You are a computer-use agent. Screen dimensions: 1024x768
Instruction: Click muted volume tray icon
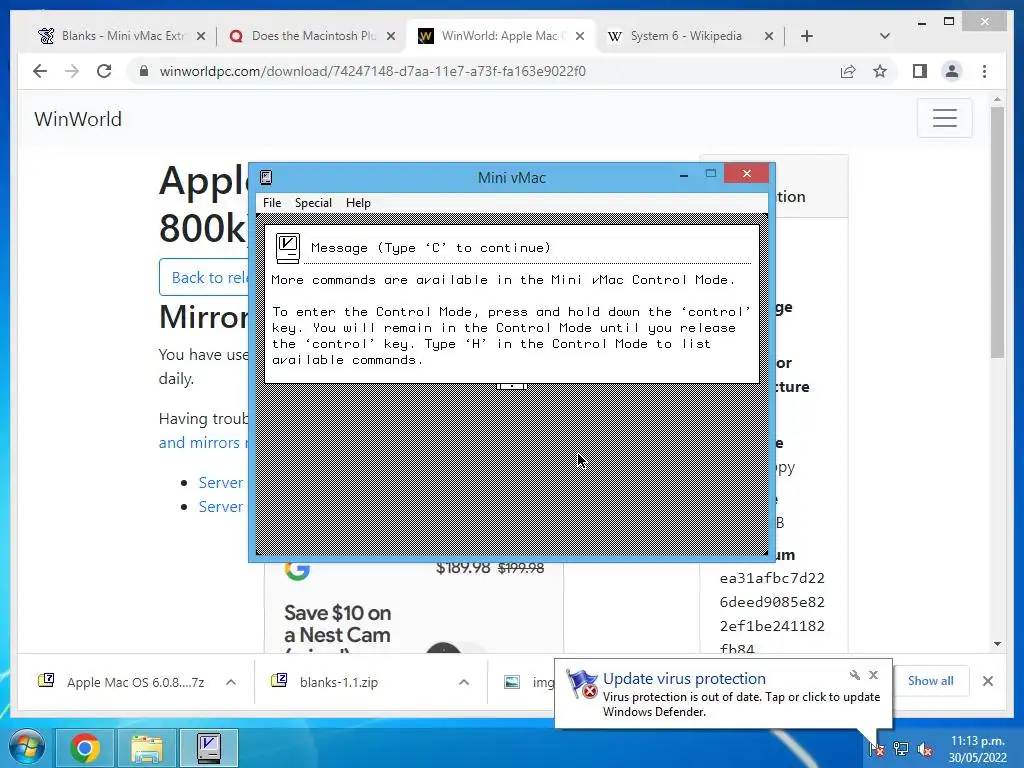click(925, 749)
